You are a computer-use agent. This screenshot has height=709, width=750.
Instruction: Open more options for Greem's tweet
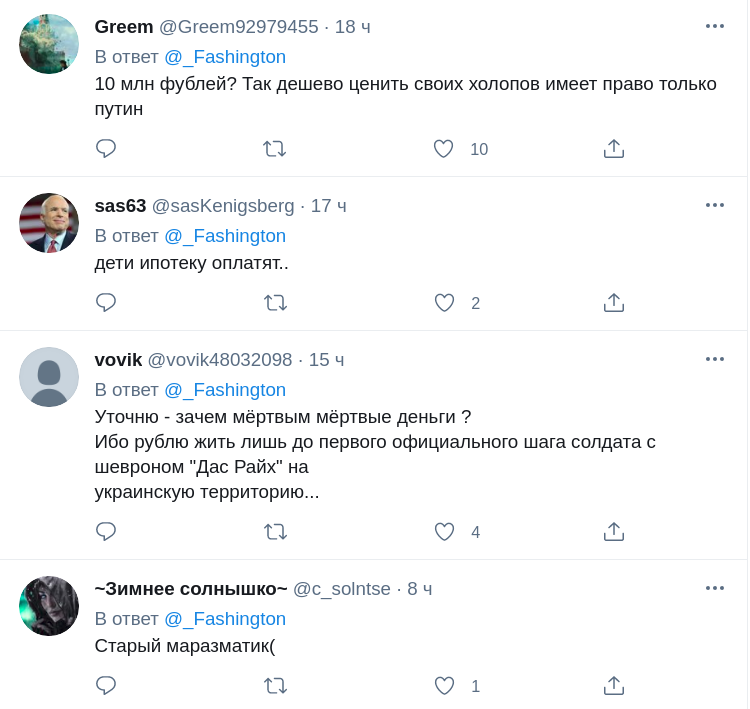[714, 26]
